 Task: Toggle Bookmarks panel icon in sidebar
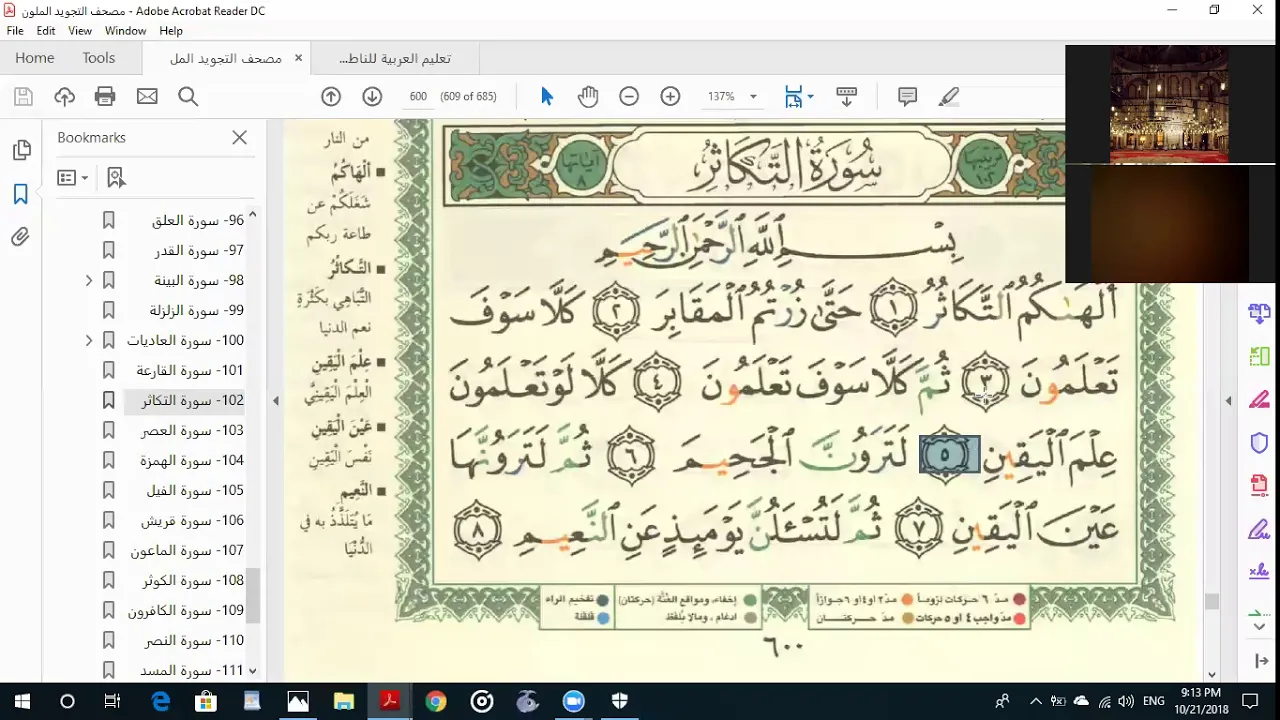(21, 194)
